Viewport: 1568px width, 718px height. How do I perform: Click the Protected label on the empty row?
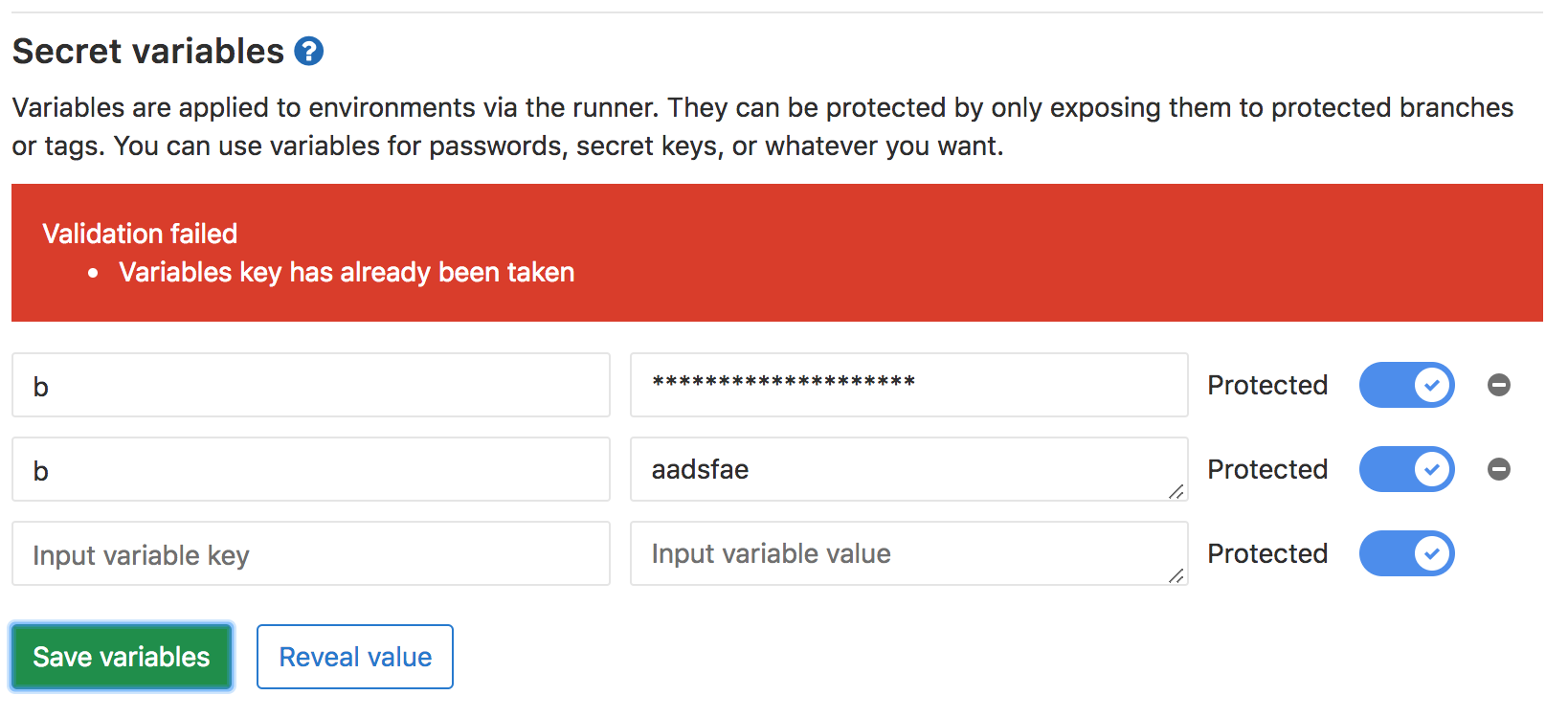[1267, 553]
